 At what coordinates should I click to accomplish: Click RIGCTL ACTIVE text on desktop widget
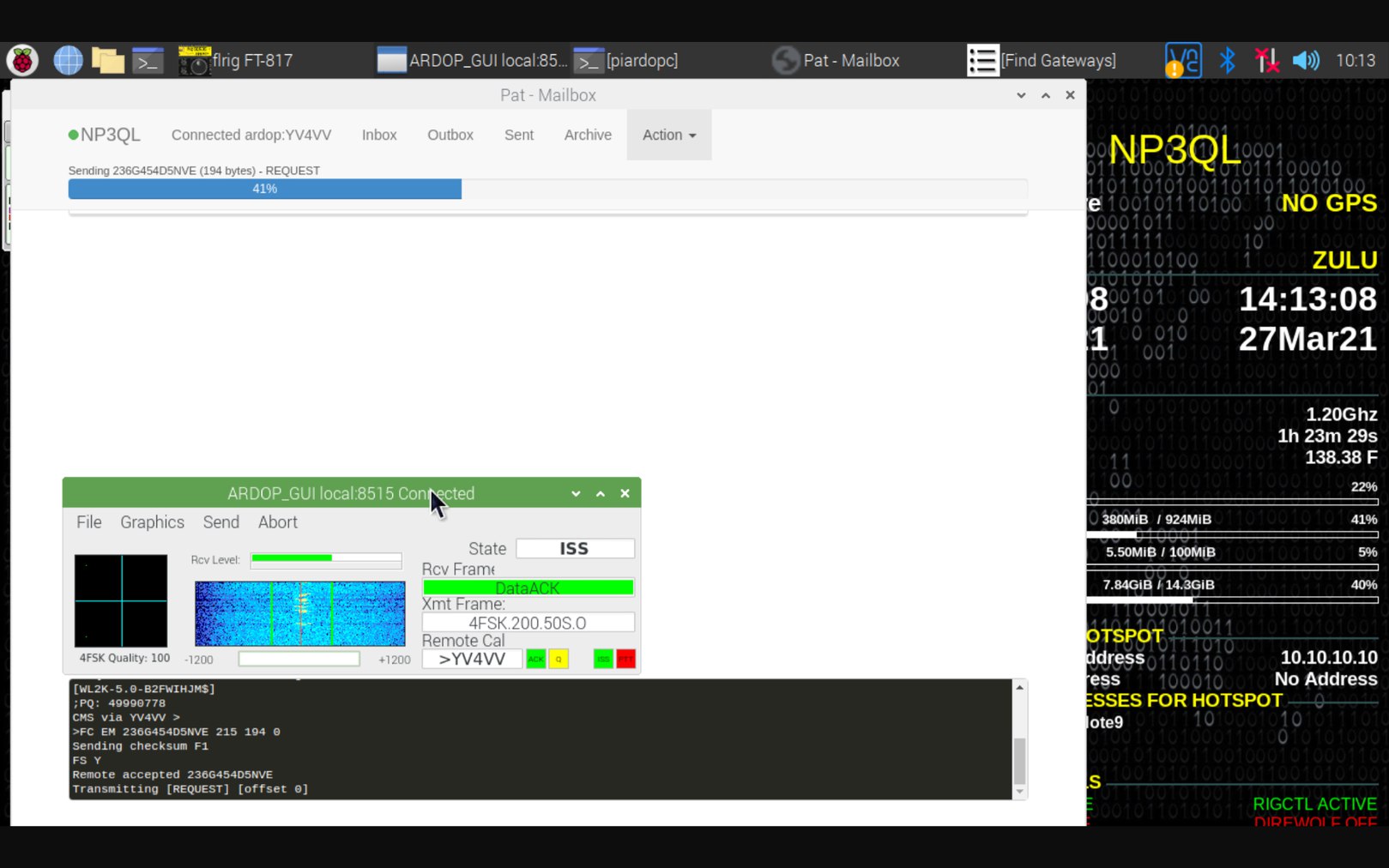tap(1314, 804)
